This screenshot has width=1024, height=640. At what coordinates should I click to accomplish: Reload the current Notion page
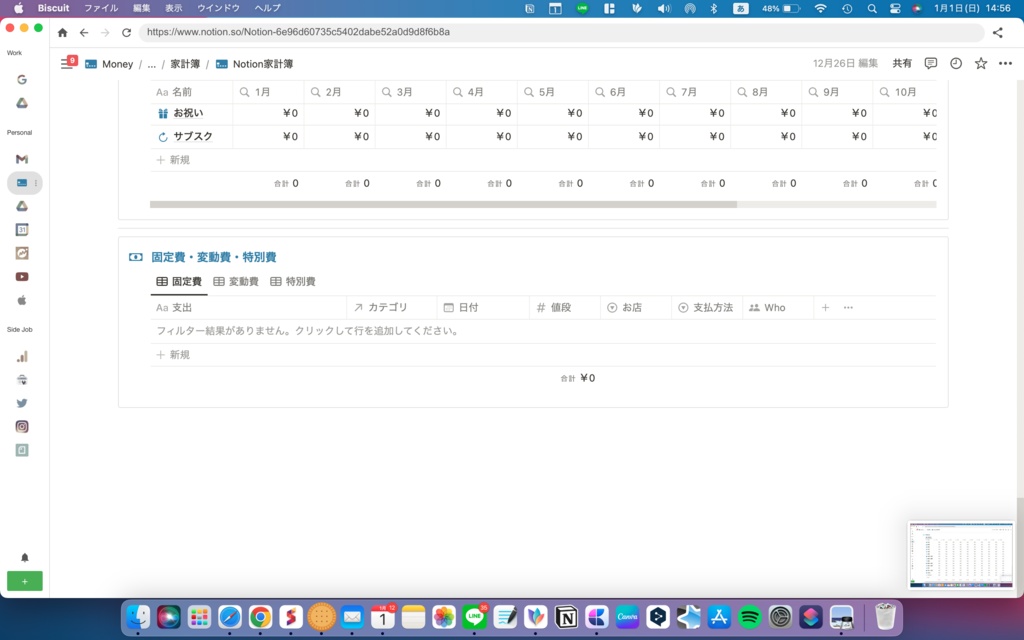point(126,32)
